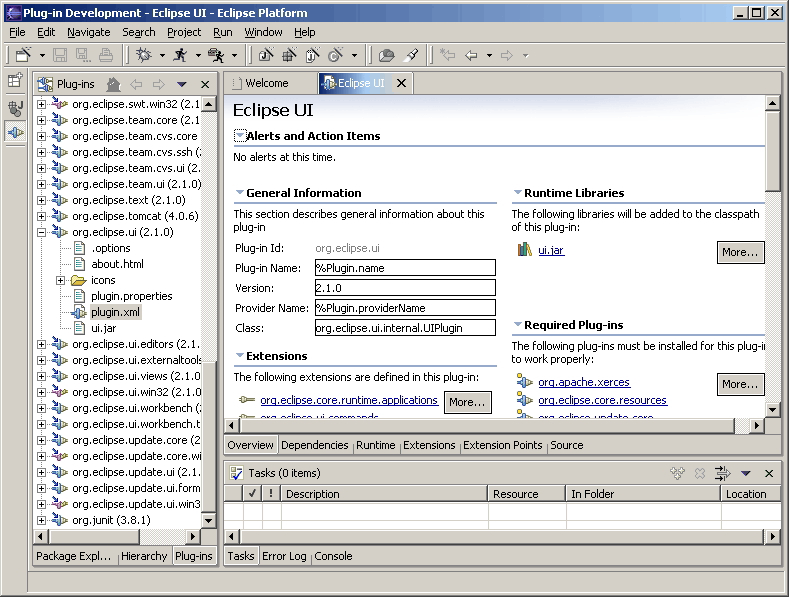Open the Console tab
The image size is (789, 597).
pyautogui.click(x=333, y=556)
